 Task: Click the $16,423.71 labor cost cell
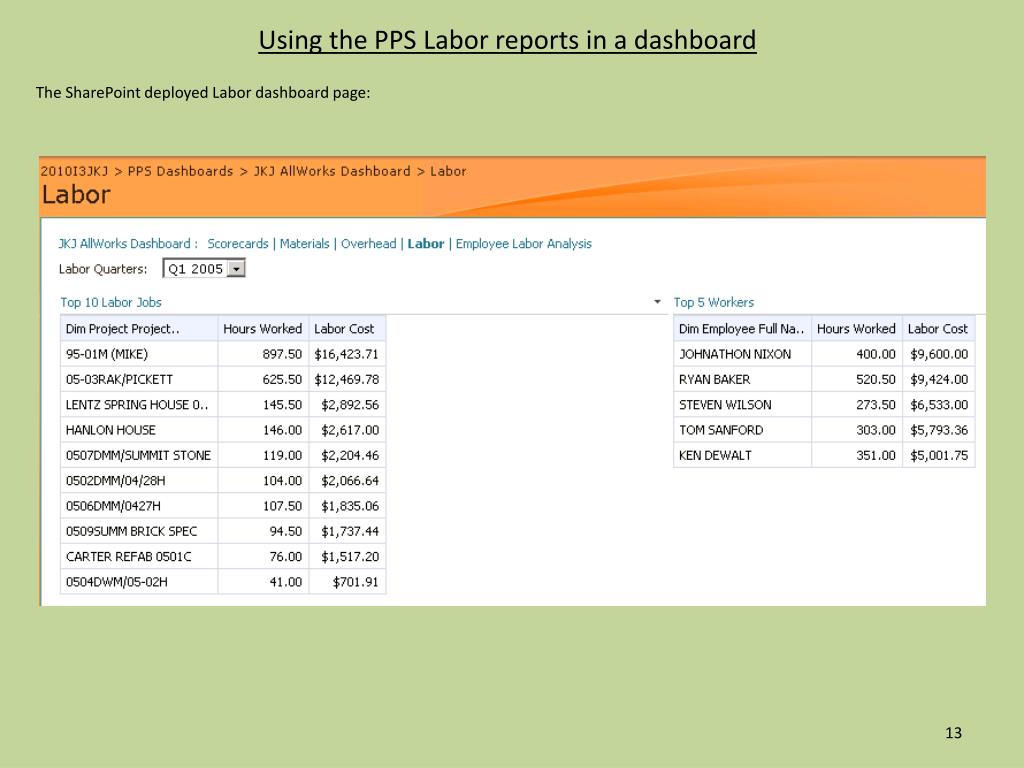347,354
